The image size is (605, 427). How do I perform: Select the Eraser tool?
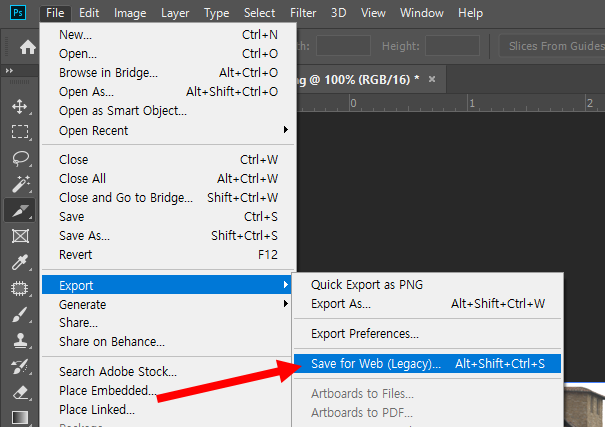pyautogui.click(x=20, y=393)
